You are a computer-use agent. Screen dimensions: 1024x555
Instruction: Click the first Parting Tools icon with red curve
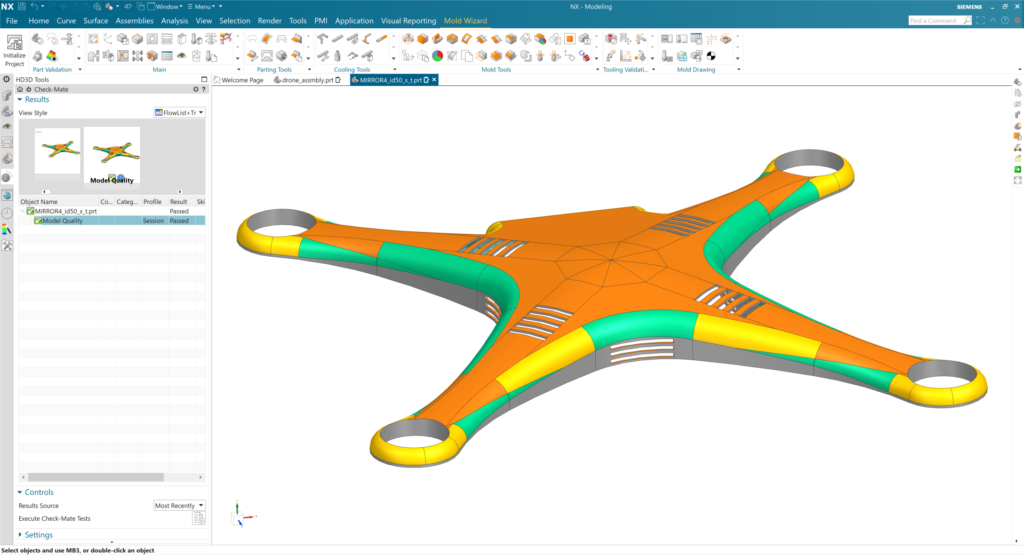[x=252, y=39]
